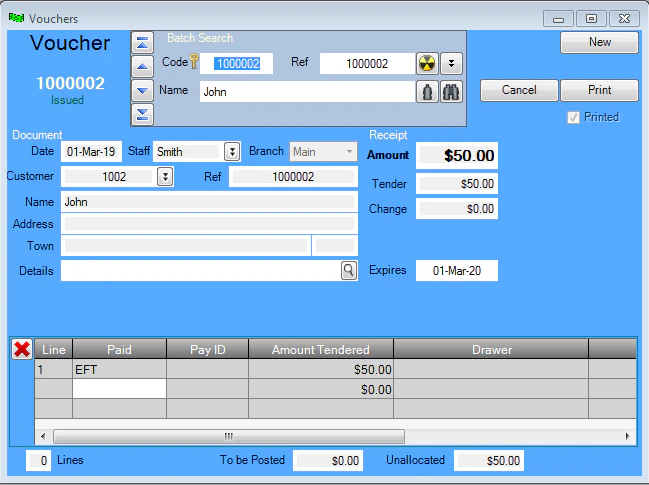This screenshot has height=485, width=649.
Task: Select the EFT cell in line 1
Action: (x=120, y=369)
